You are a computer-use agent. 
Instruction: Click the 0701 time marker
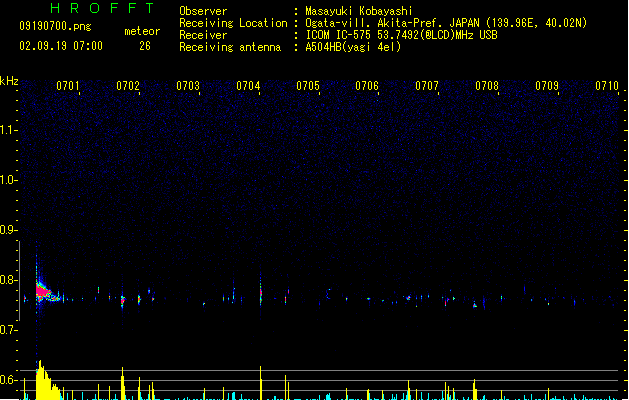pyautogui.click(x=67, y=85)
